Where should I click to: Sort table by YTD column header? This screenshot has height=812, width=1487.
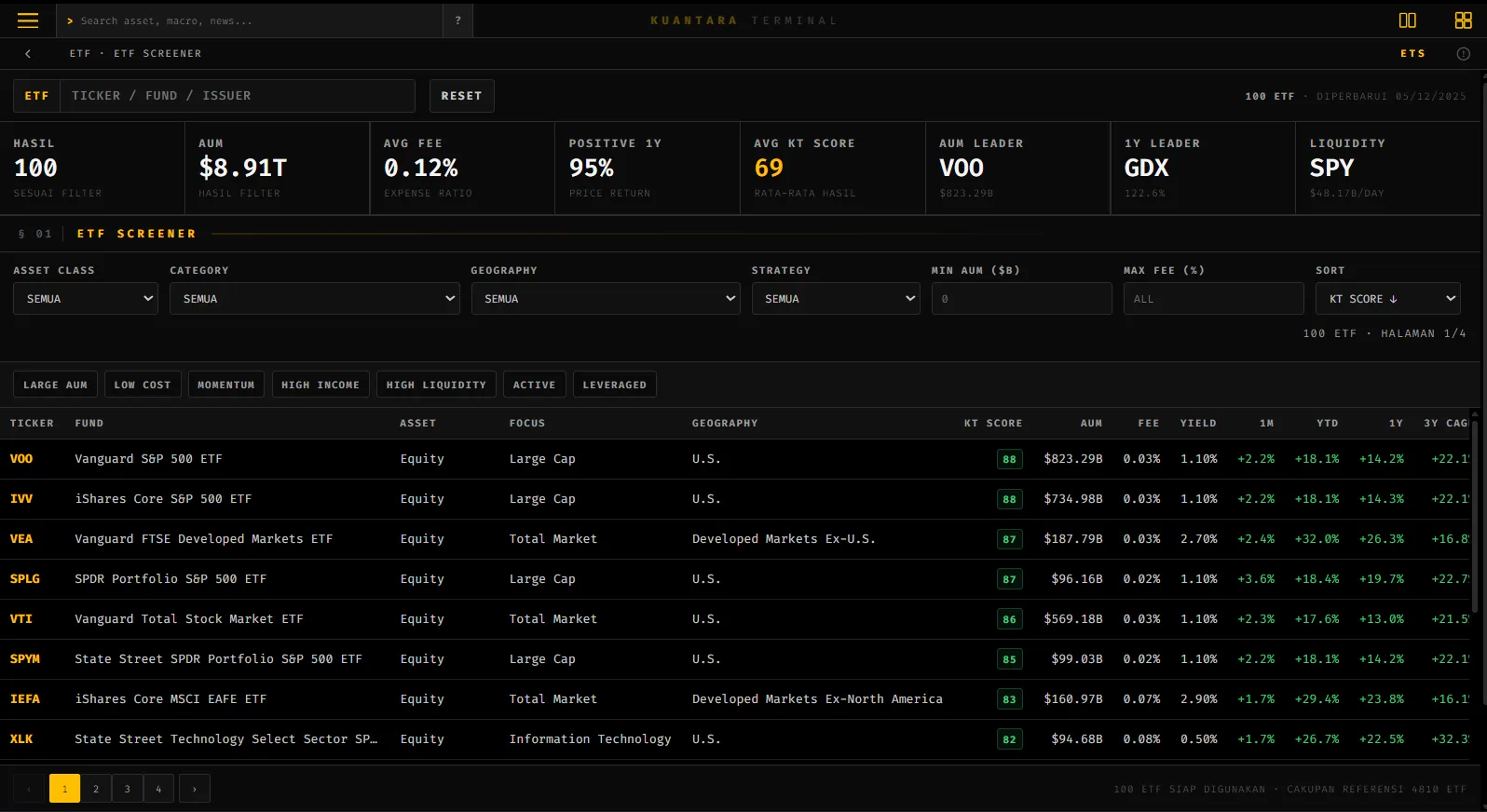click(x=1328, y=423)
